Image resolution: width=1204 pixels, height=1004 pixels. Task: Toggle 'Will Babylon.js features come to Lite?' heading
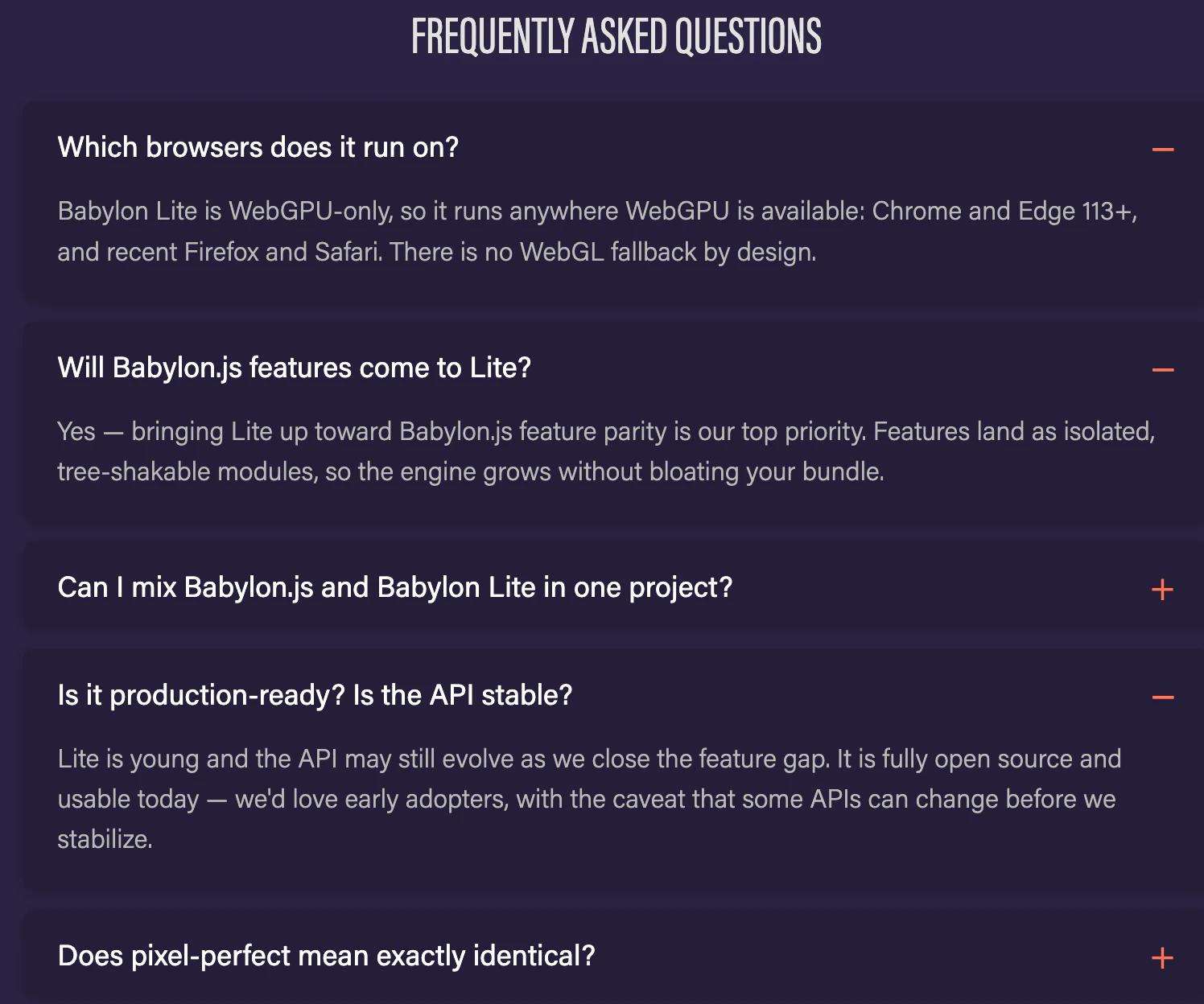coord(295,368)
